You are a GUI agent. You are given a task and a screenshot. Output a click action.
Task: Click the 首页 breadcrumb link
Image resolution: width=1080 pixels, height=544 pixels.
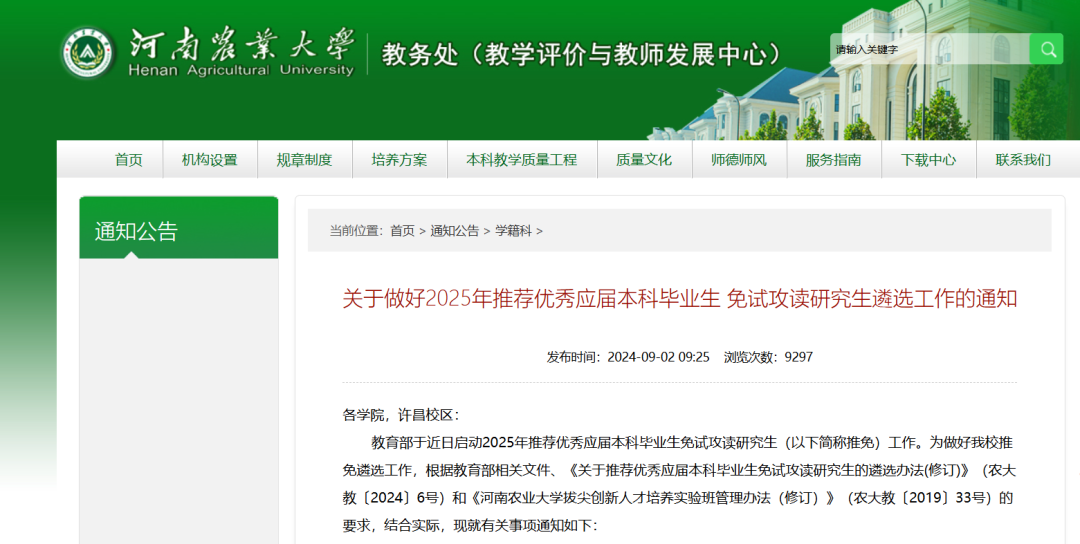pyautogui.click(x=402, y=231)
